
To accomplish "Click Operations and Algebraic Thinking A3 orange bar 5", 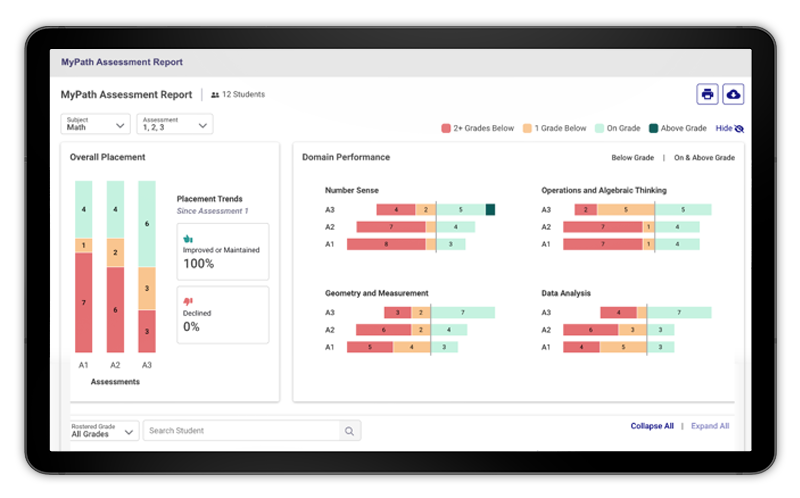I will click(x=626, y=210).
